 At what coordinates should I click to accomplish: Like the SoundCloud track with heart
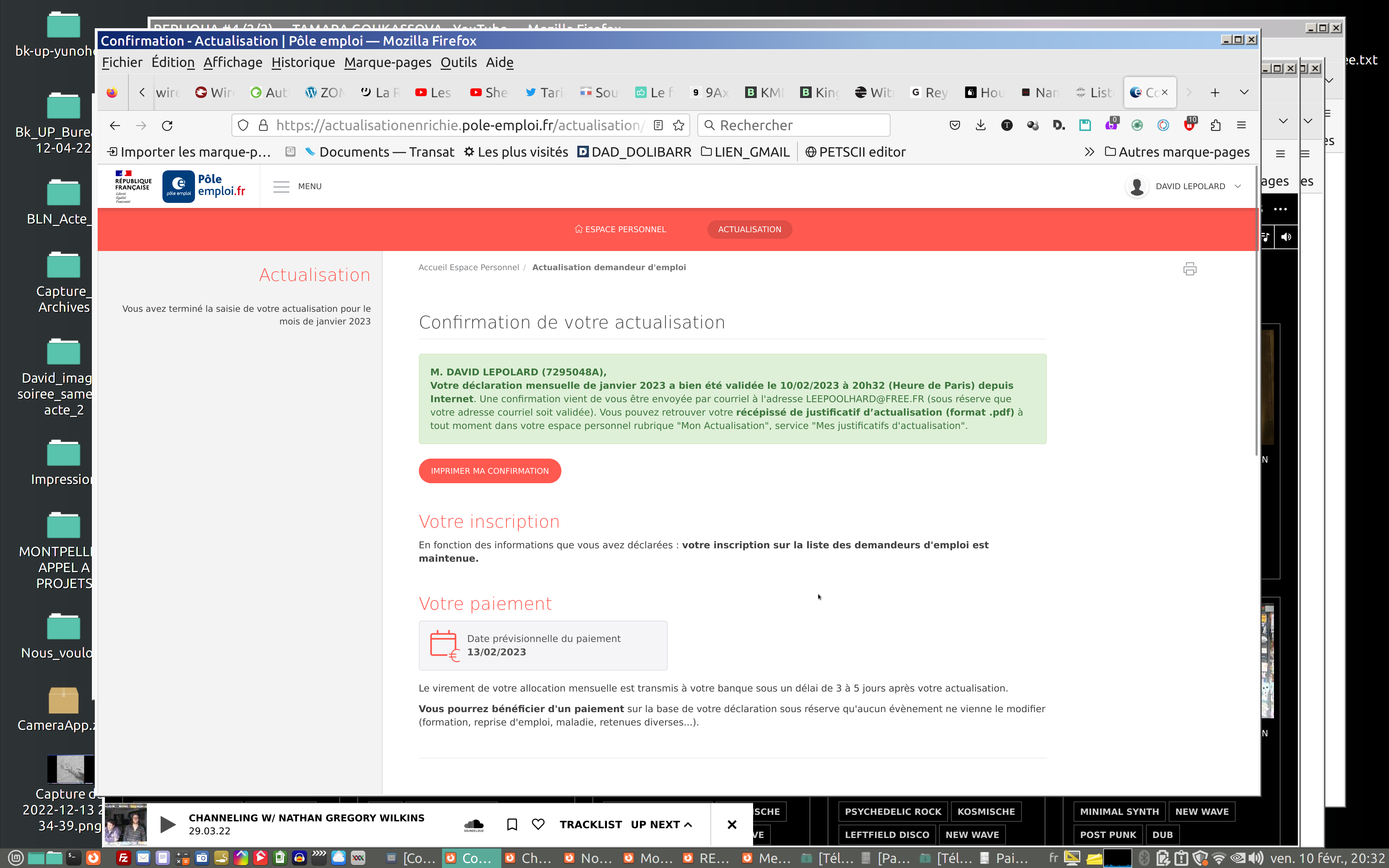coord(538,824)
